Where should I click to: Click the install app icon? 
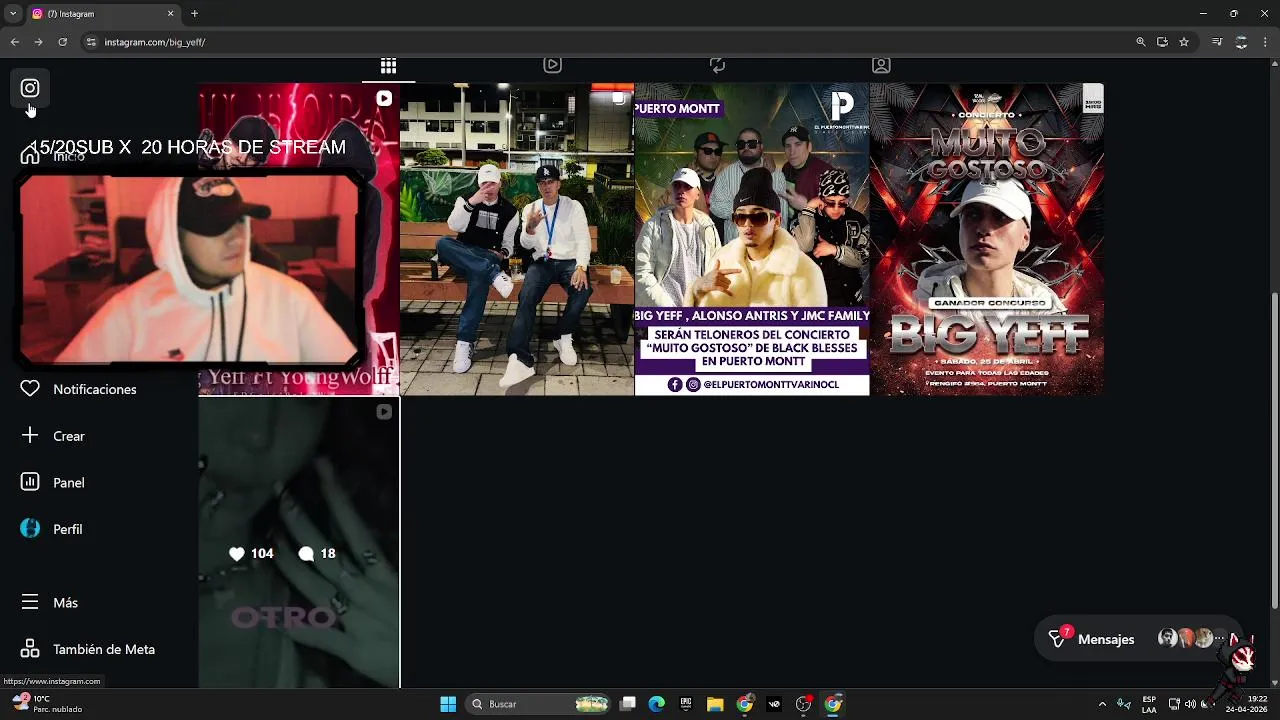tap(1162, 42)
